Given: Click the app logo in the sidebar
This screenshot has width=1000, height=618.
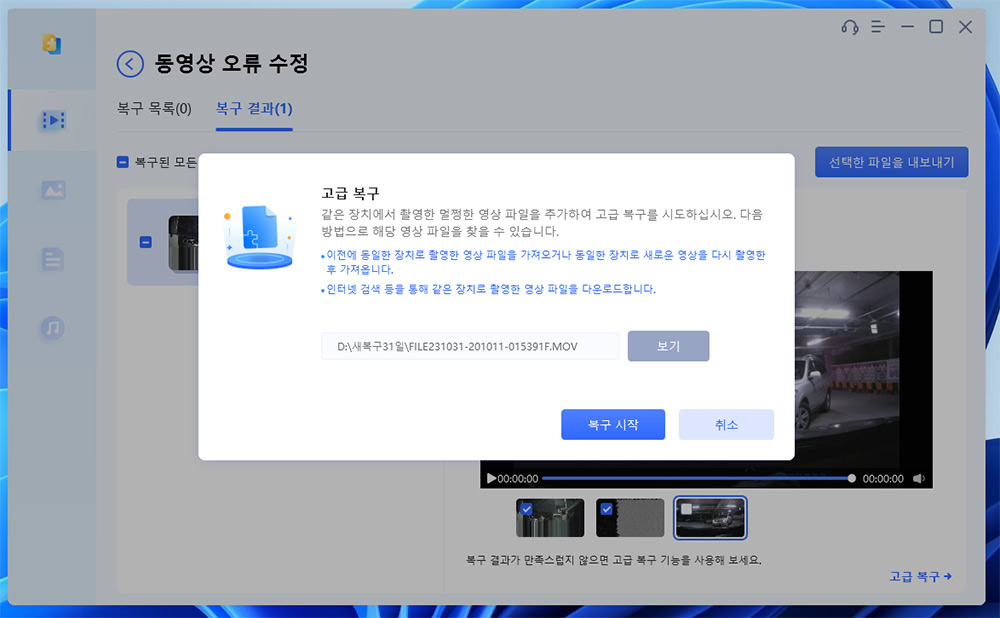Looking at the screenshot, I should click(x=52, y=44).
